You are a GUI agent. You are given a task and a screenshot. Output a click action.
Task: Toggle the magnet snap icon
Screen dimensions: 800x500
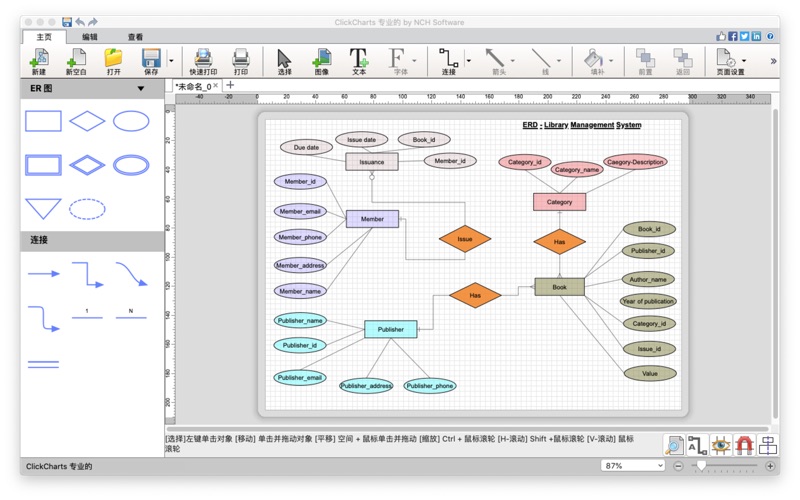click(744, 445)
